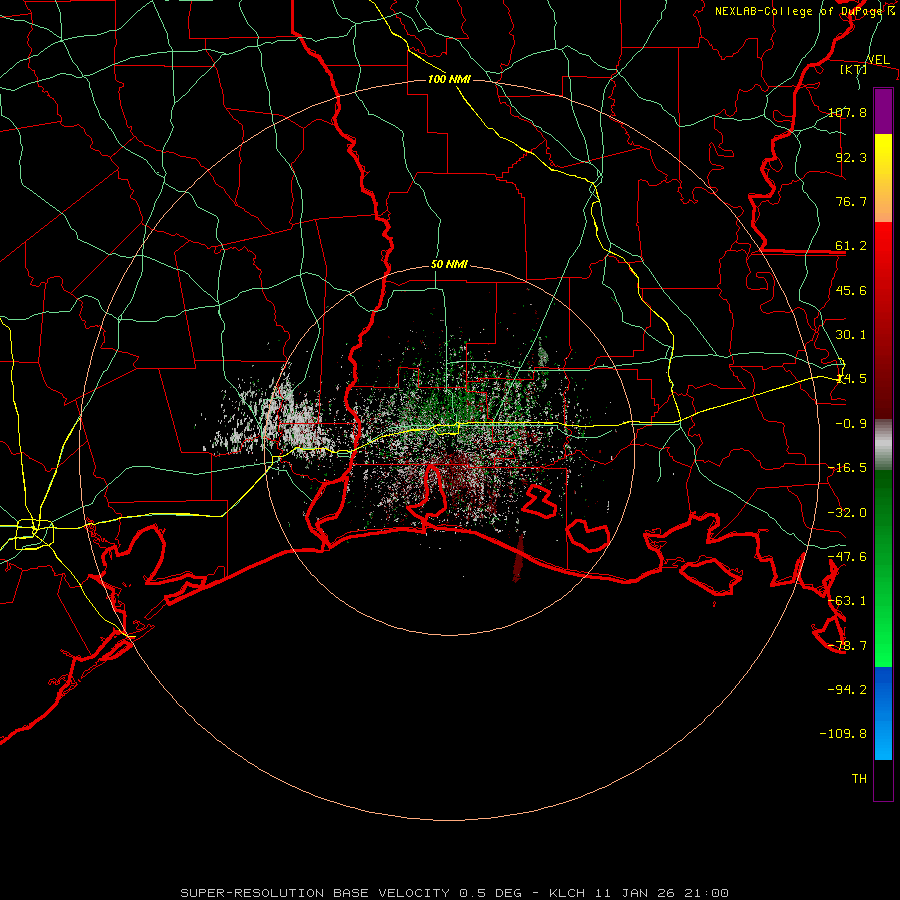Click the 61.2 velocity scale value
This screenshot has height=900, width=900.
[x=851, y=246]
